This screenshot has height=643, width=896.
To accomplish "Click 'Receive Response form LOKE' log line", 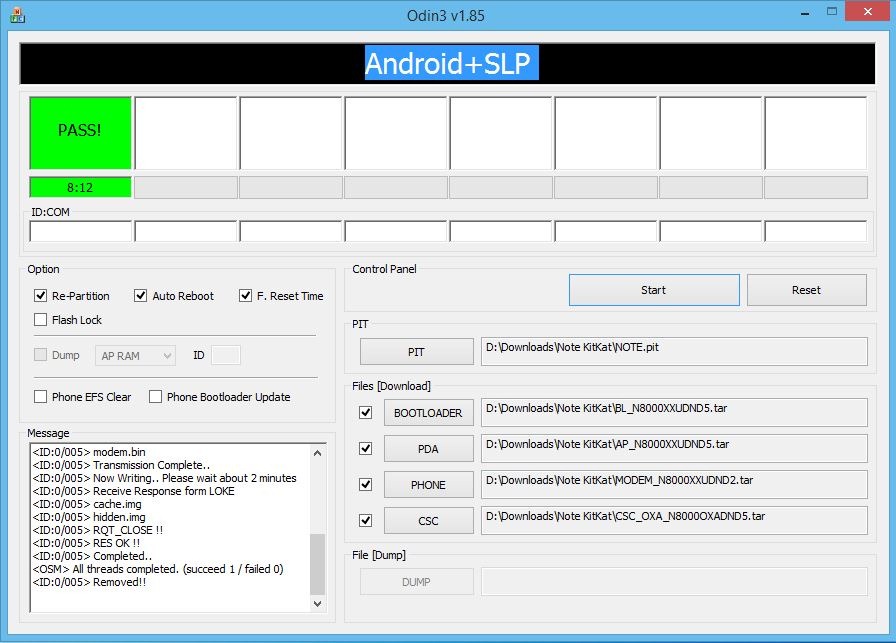I will click(x=134, y=491).
